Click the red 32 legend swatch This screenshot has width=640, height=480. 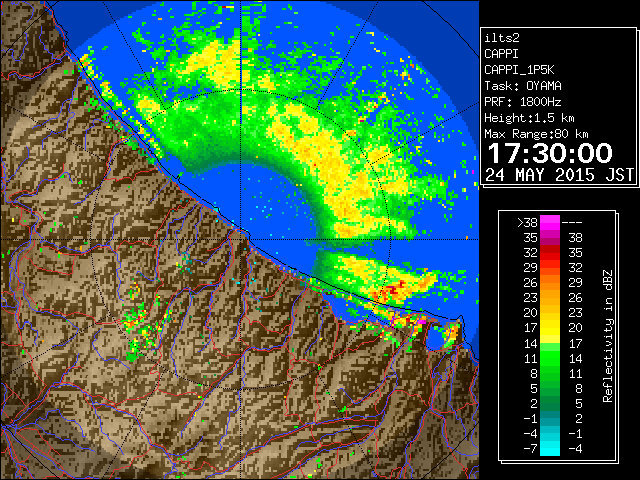coord(550,253)
